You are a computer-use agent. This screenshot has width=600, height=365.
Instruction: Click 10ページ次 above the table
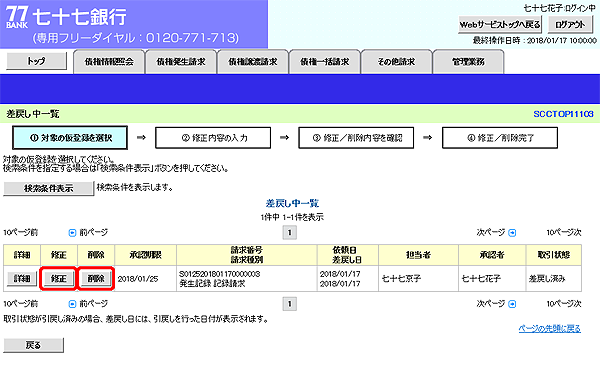(564, 233)
